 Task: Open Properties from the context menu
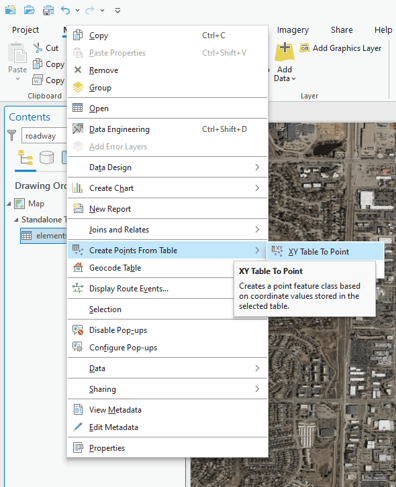click(167, 448)
